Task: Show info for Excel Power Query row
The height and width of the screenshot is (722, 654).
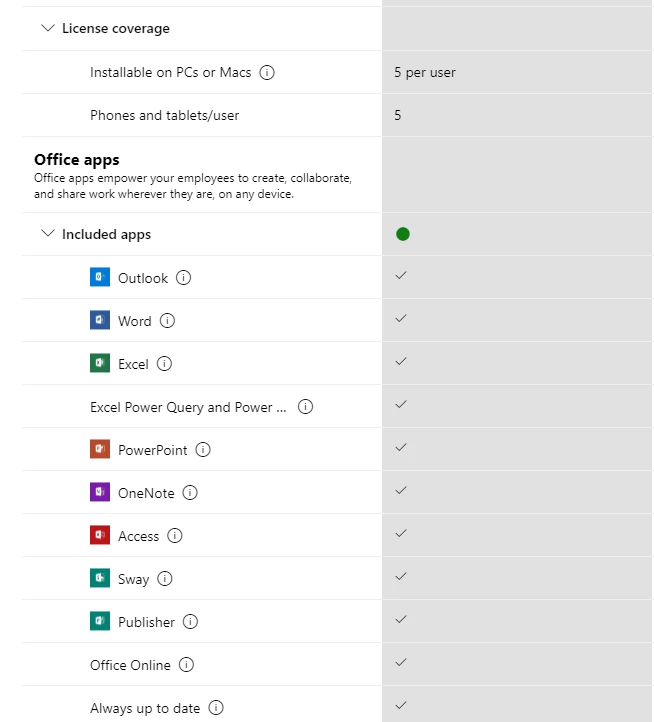Action: pyautogui.click(x=305, y=407)
